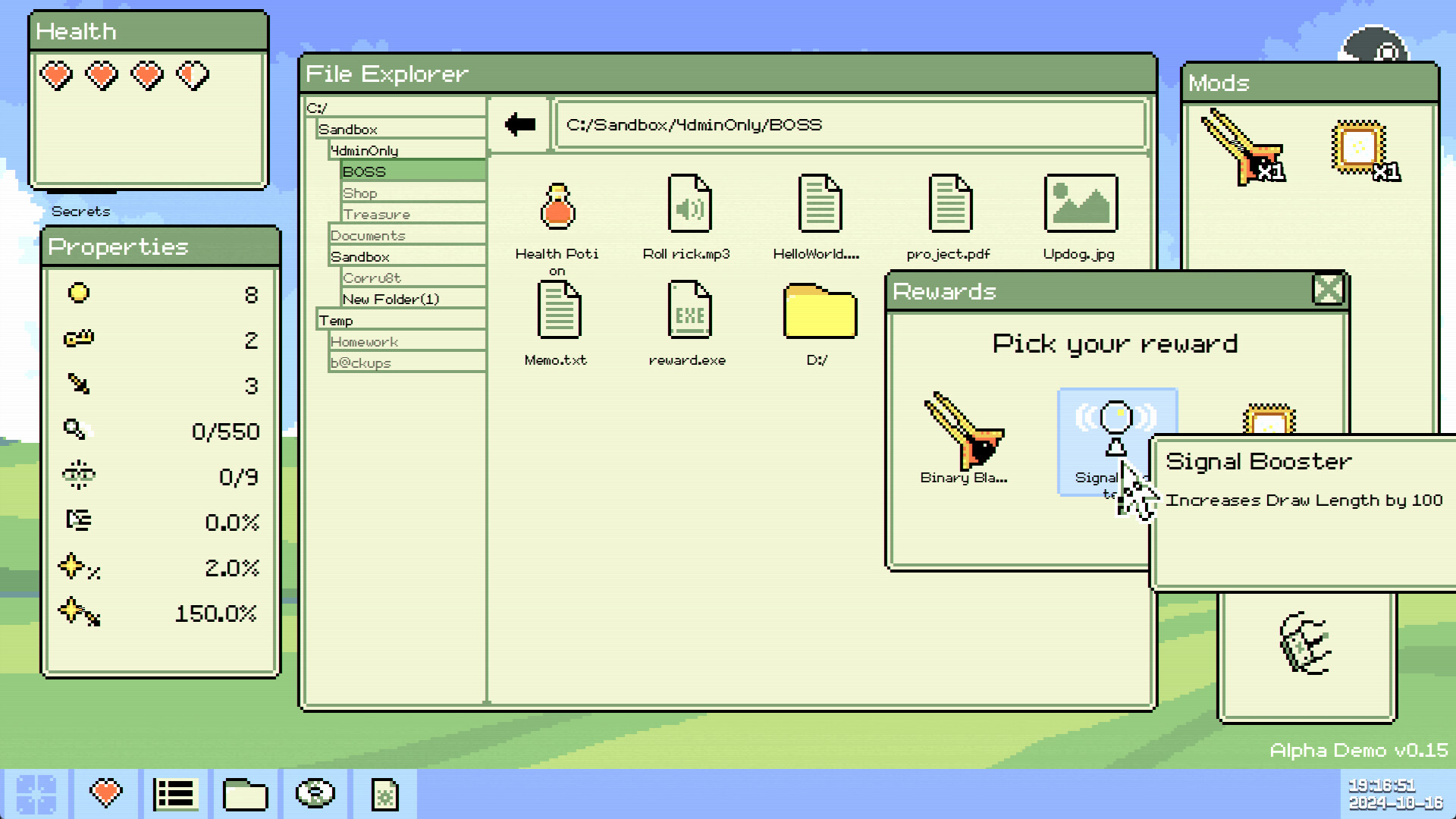This screenshot has width=1456, height=819.
Task: Select the Binary Blade reward
Action: pyautogui.click(x=965, y=436)
